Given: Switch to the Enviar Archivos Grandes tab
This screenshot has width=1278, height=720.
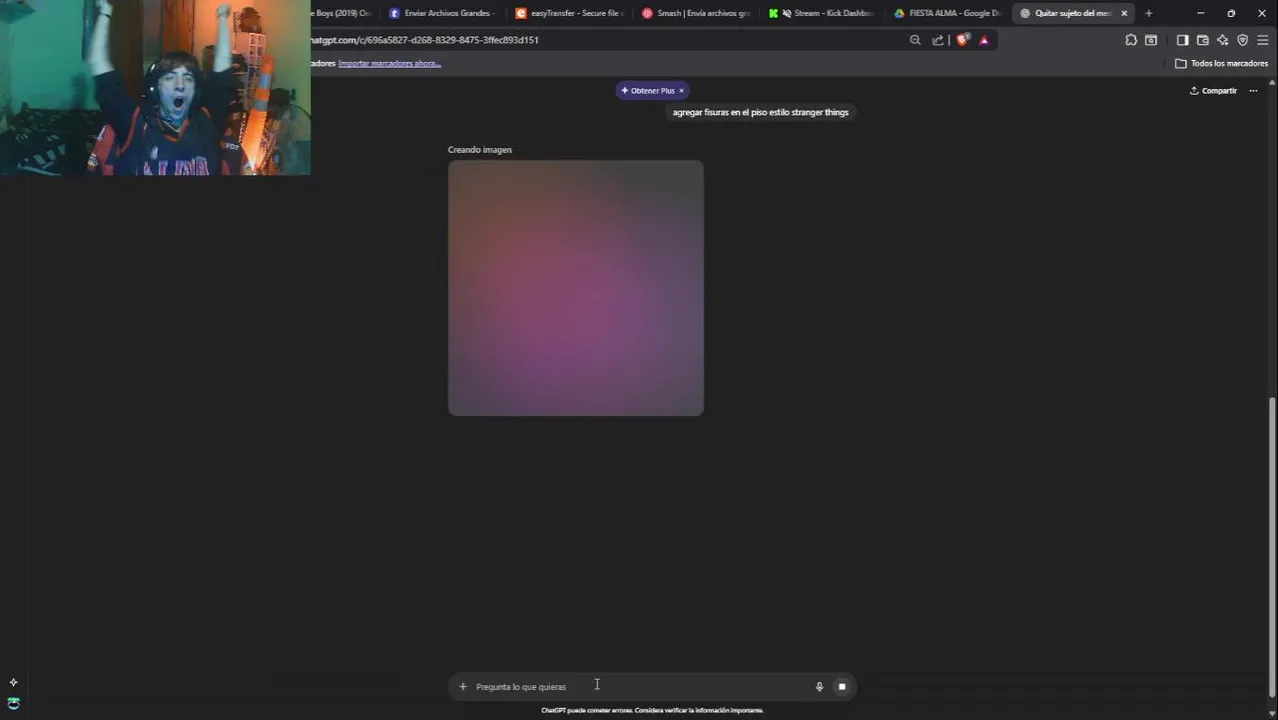Looking at the screenshot, I should [x=440, y=13].
